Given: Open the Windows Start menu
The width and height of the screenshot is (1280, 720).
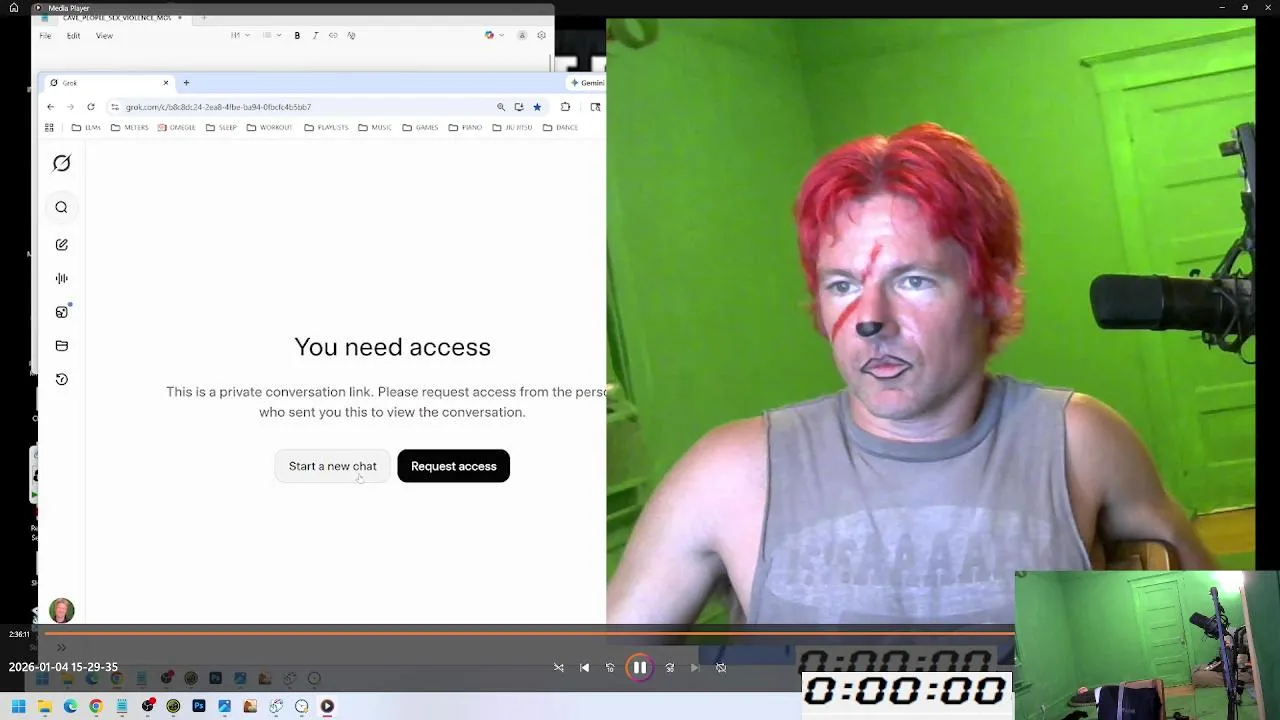Looking at the screenshot, I should tap(18, 707).
